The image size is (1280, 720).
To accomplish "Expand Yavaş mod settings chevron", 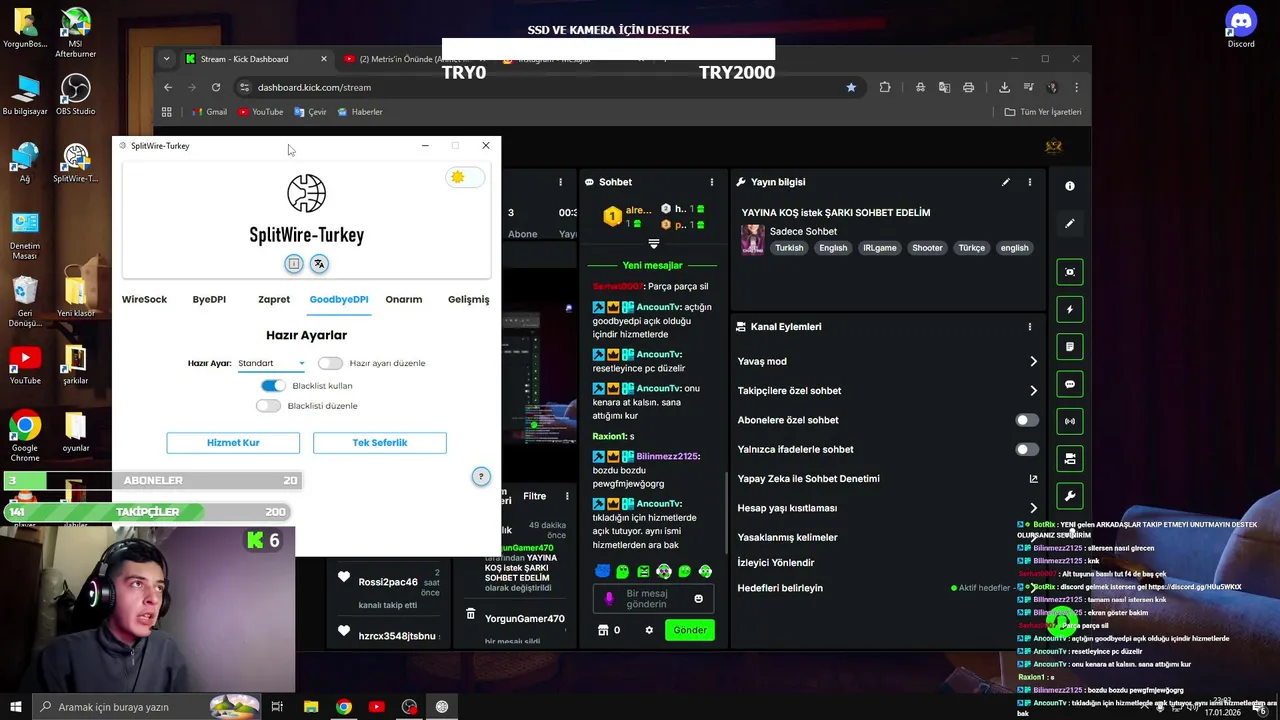I will [1033, 361].
